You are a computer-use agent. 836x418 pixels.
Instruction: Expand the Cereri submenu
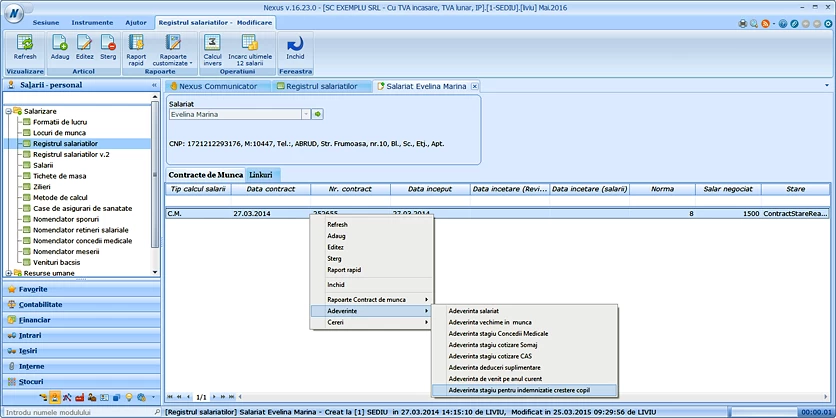[x=372, y=322]
